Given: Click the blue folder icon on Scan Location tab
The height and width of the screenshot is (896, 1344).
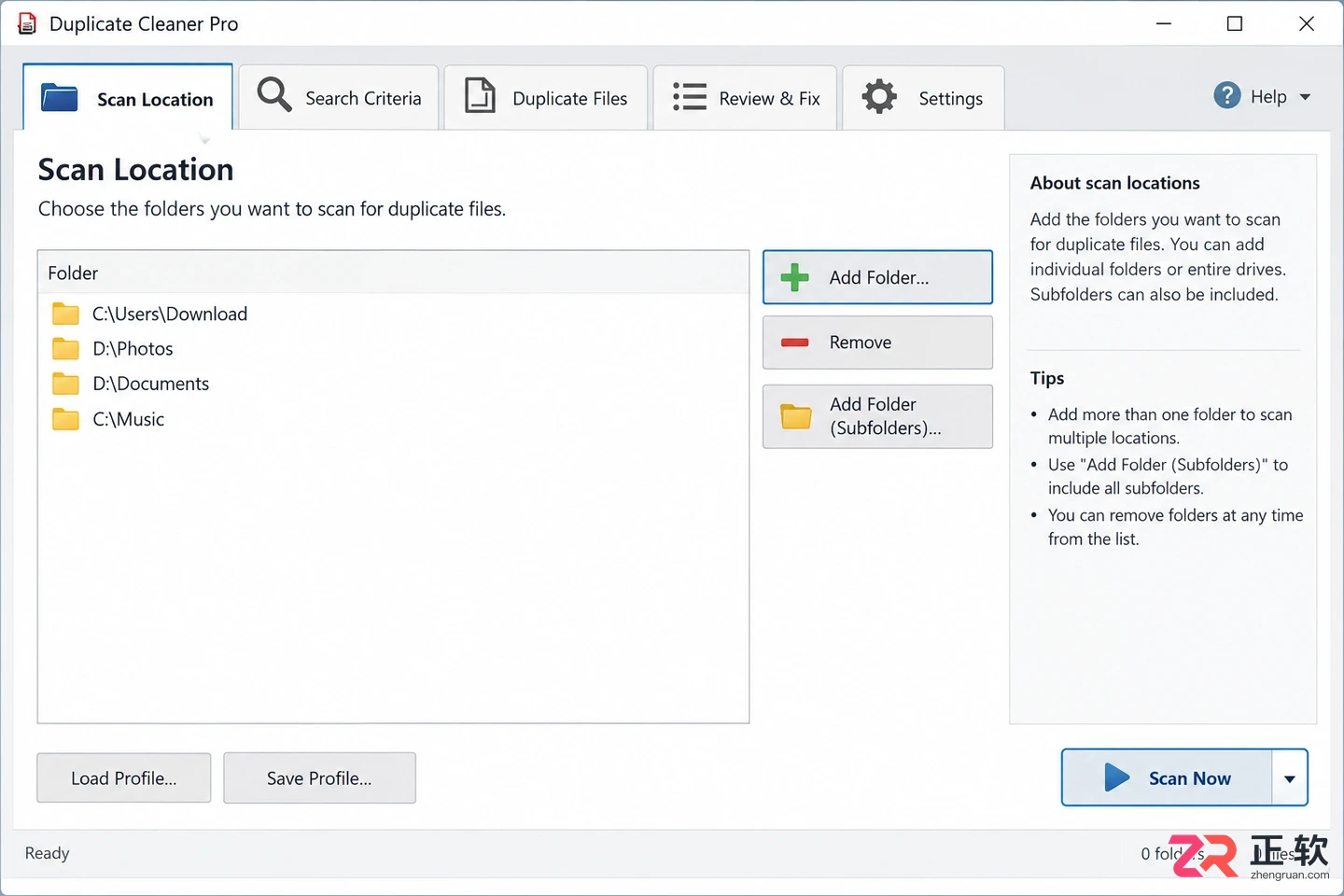Looking at the screenshot, I should (x=60, y=97).
